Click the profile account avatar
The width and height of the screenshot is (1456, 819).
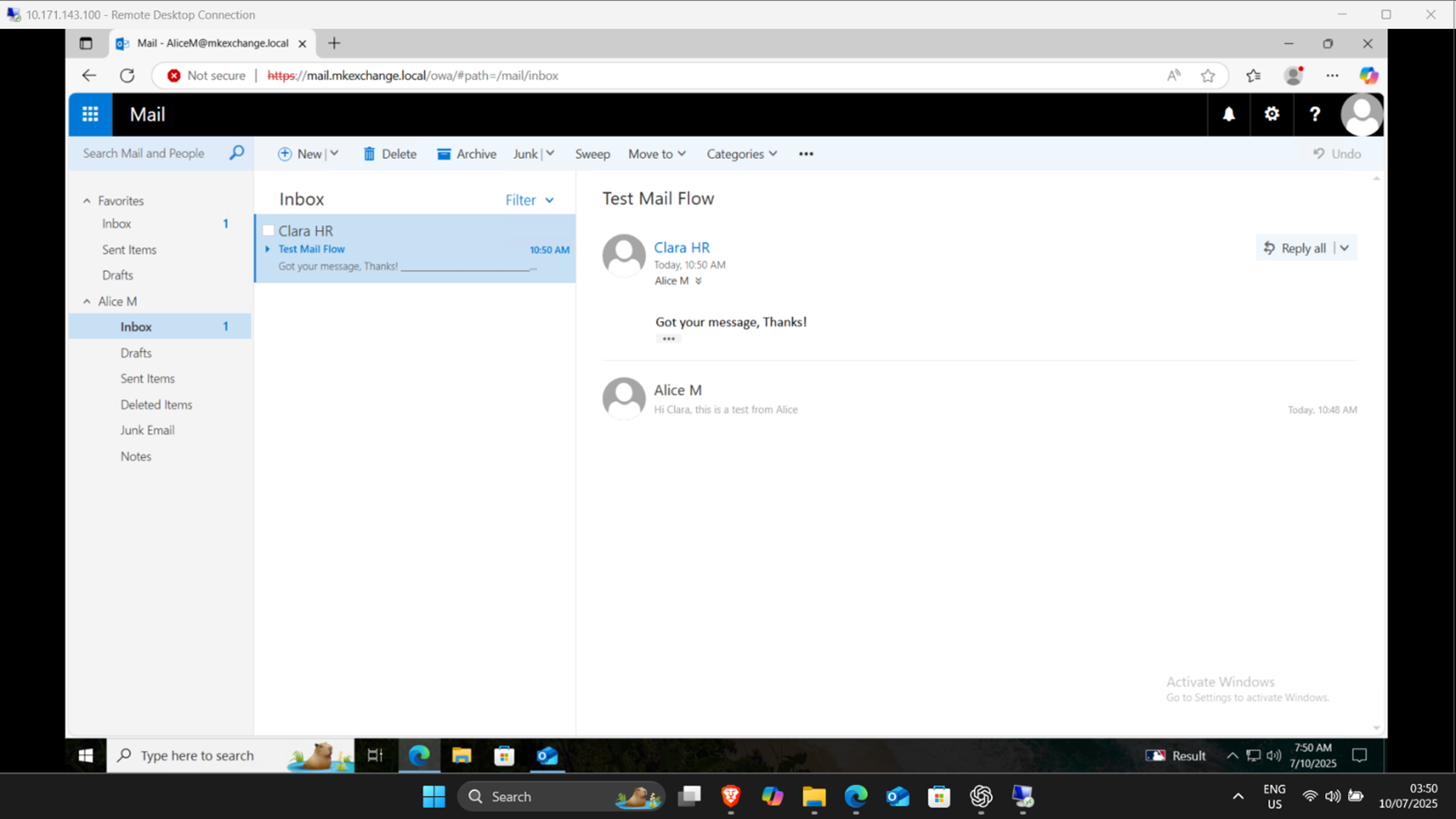(x=1361, y=114)
